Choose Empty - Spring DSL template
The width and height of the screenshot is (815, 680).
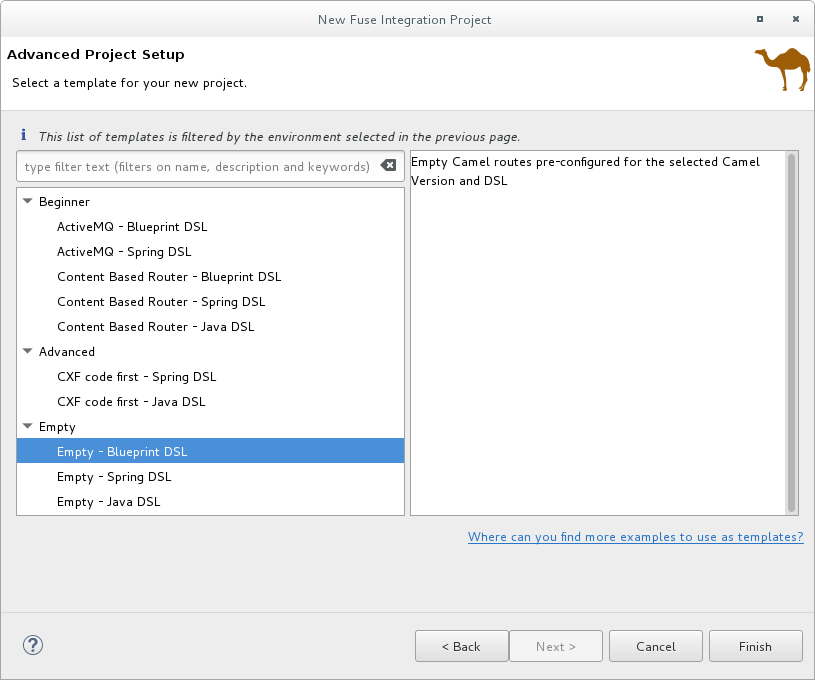tap(114, 477)
